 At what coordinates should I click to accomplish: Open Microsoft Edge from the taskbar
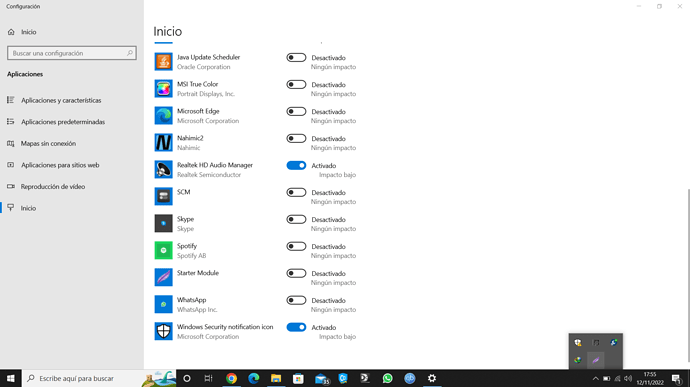coord(254,378)
